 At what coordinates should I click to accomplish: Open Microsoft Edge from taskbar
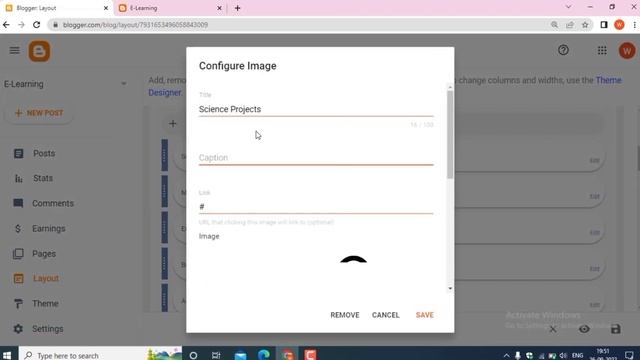pos(264,355)
